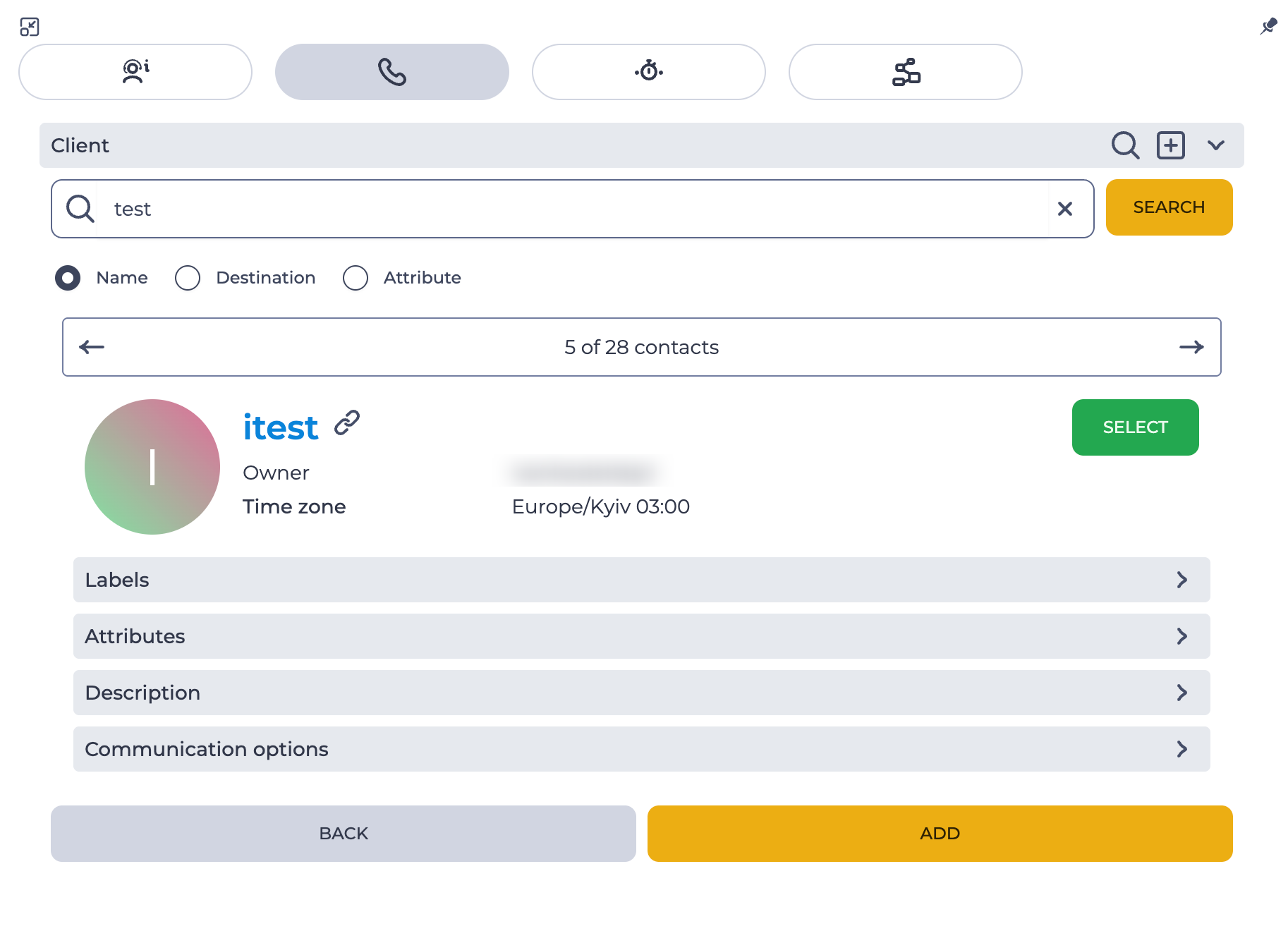1288x931 pixels.
Task: Click the BACK button
Action: point(344,834)
